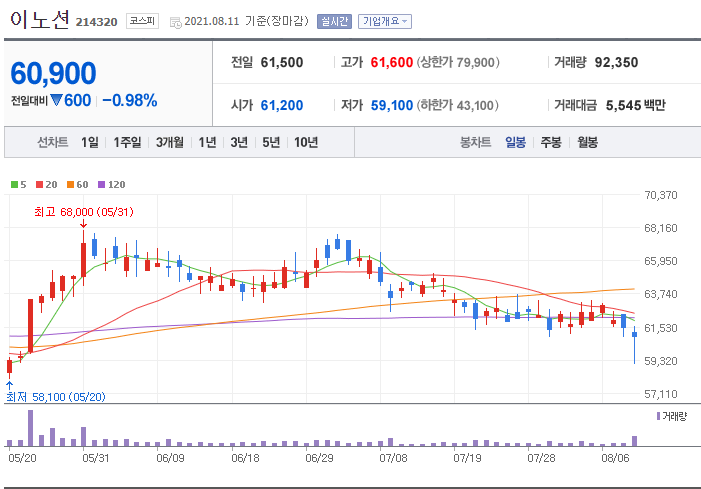Click the 63,740 y-axis price label
The image size is (701, 489).
click(661, 294)
